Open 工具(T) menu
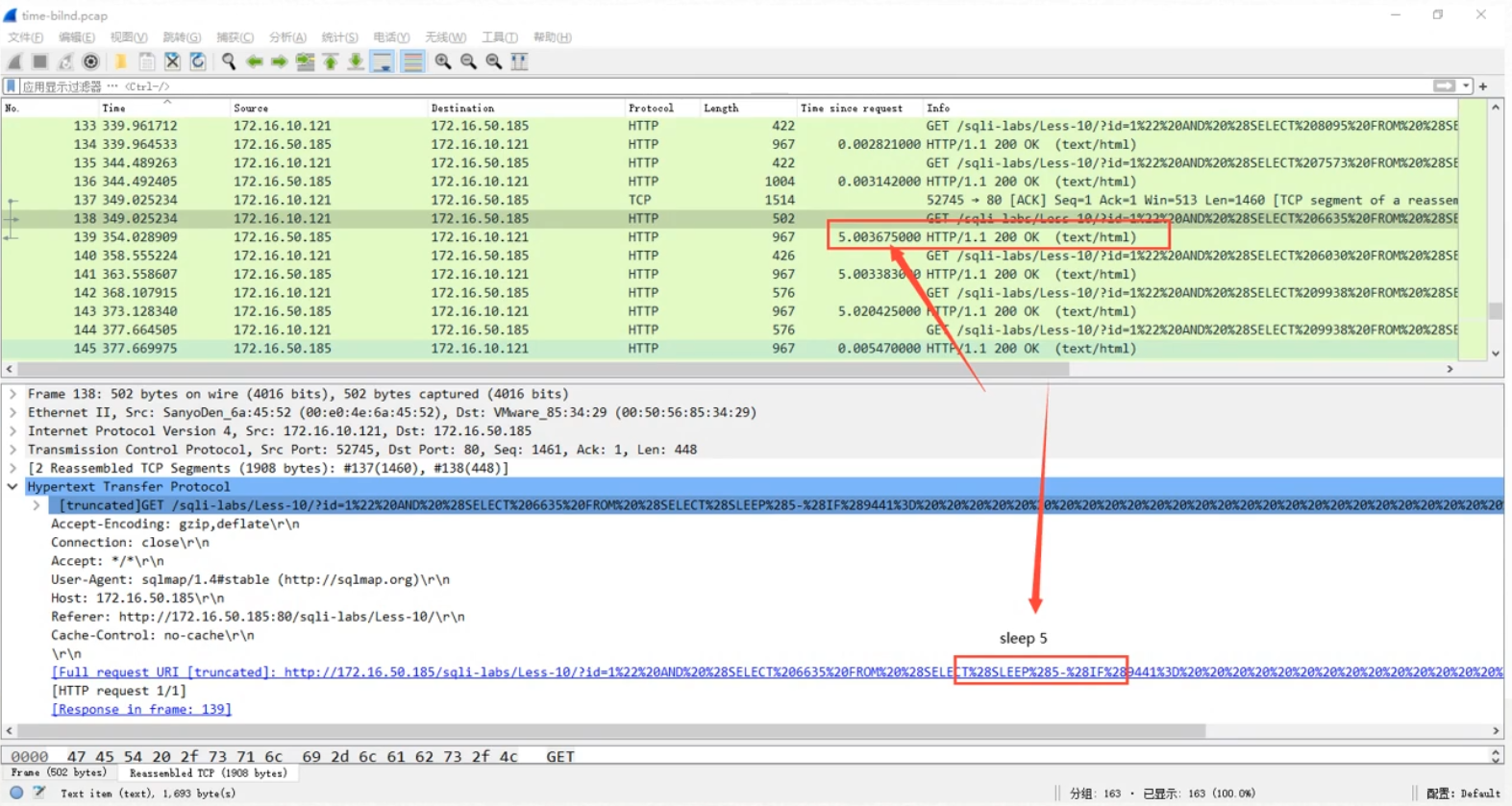1512x806 pixels. pos(500,37)
